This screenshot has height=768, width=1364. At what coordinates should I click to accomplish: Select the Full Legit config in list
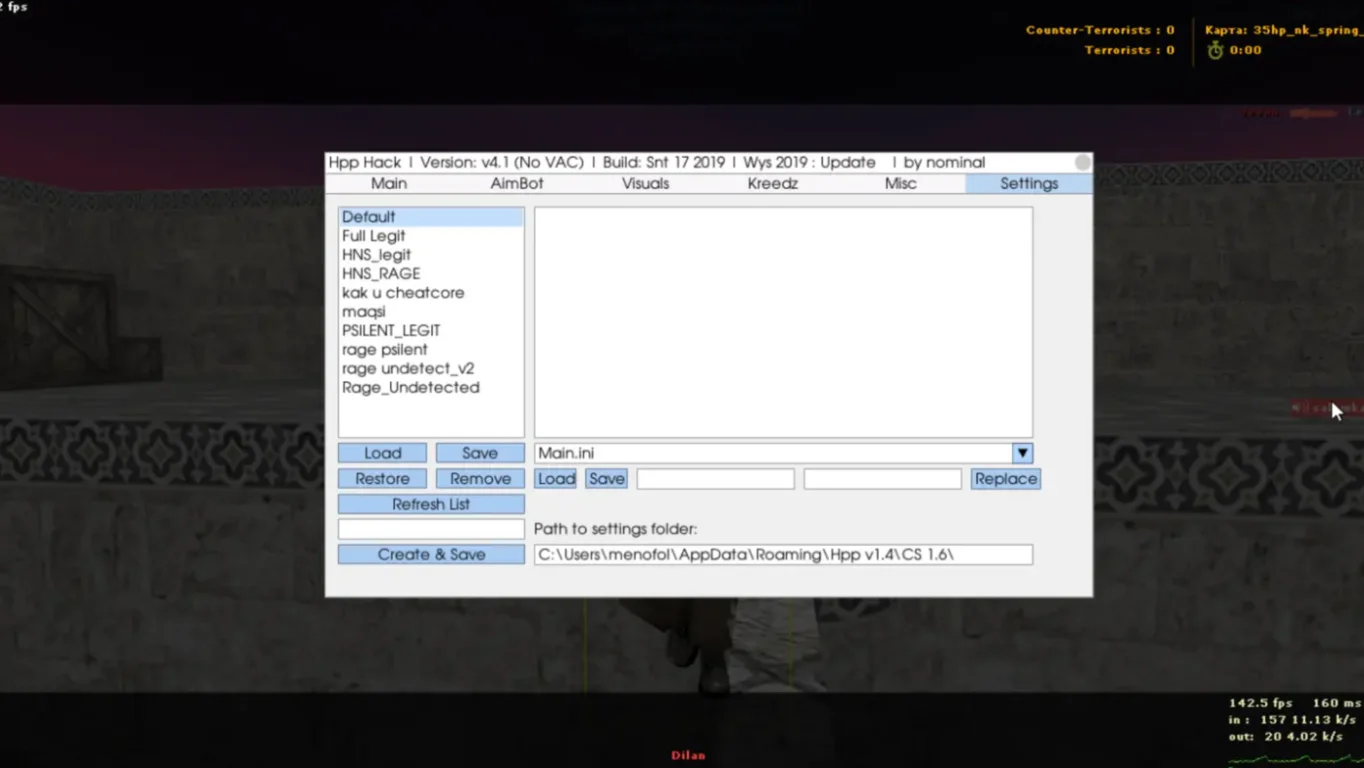[x=374, y=236]
